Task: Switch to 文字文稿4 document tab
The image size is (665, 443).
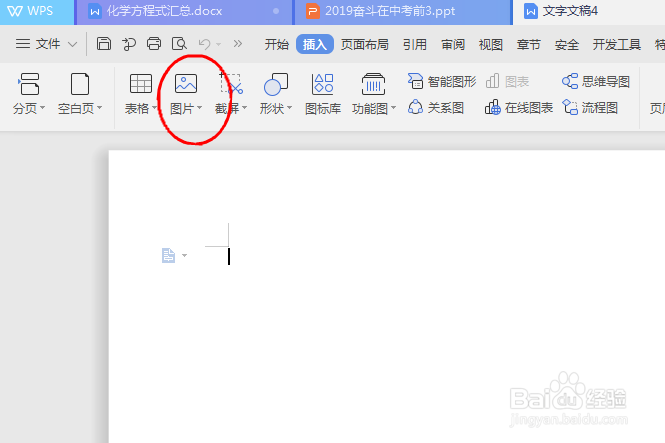Action: [x=590, y=11]
